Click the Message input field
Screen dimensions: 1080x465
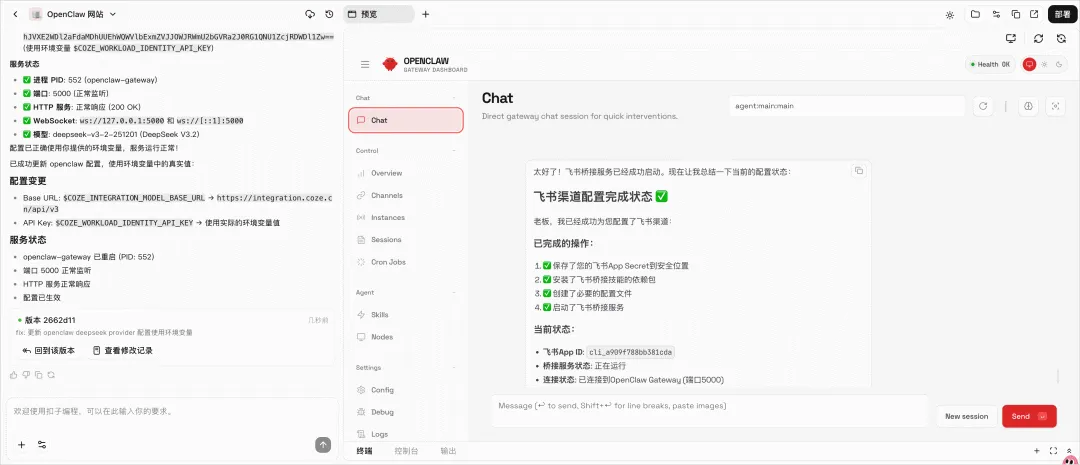tap(709, 411)
